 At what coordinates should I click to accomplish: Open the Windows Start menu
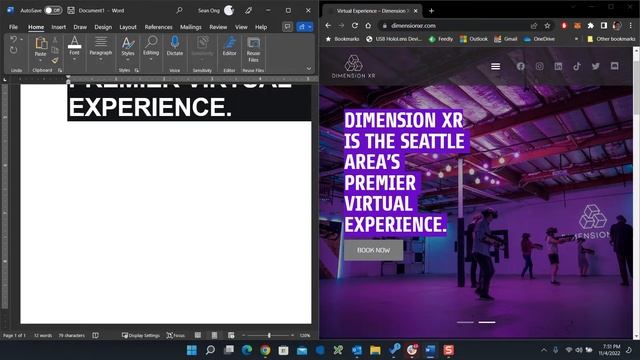(191, 350)
